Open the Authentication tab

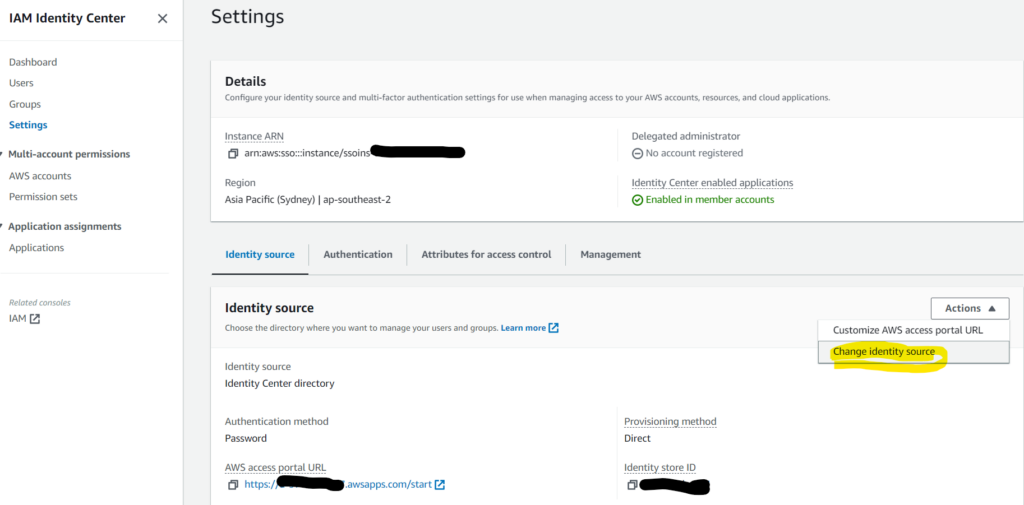coord(358,255)
